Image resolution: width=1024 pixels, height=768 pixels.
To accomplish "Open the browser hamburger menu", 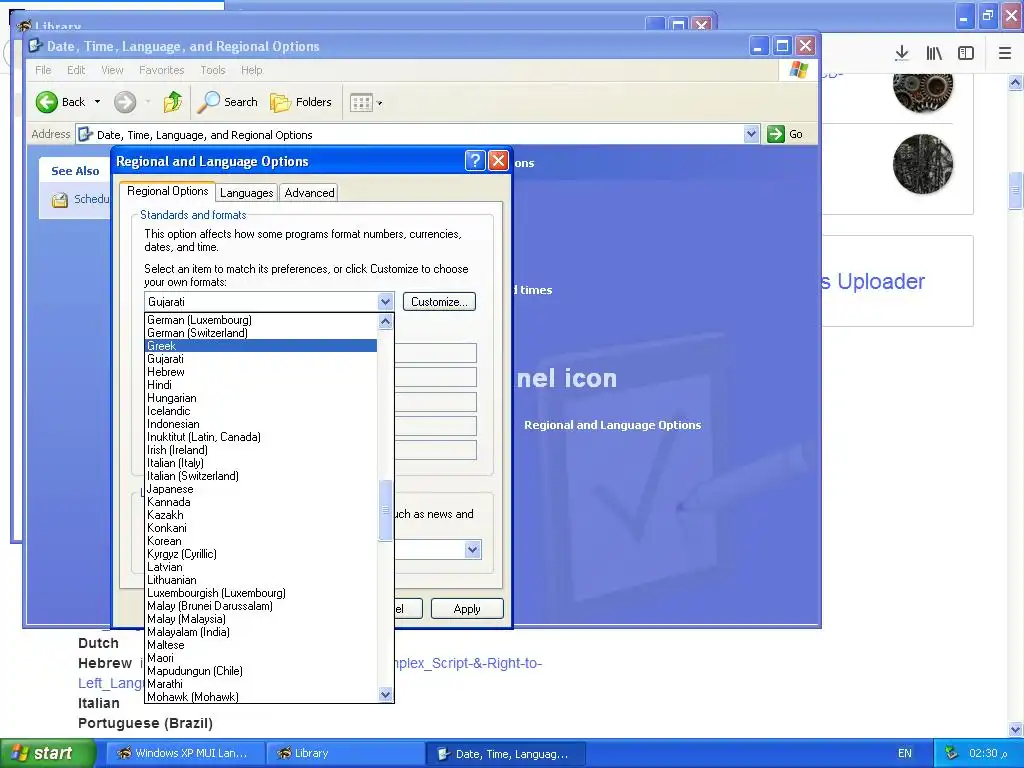I will (1005, 53).
